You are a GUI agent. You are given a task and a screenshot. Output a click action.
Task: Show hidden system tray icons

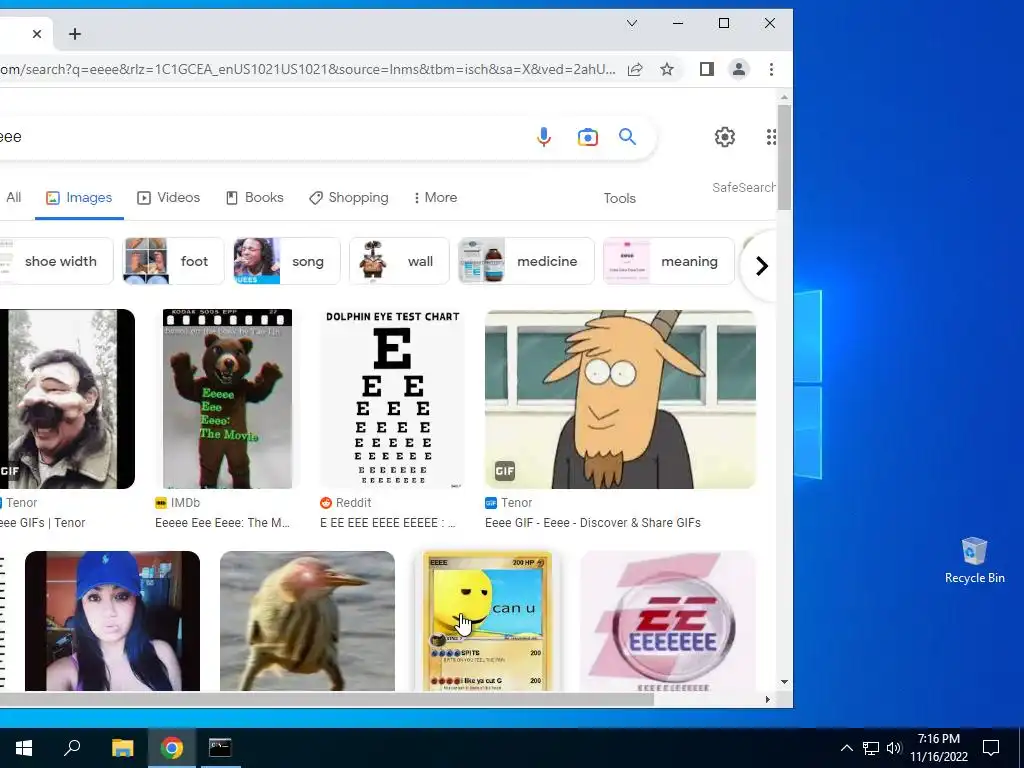pyautogui.click(x=846, y=748)
